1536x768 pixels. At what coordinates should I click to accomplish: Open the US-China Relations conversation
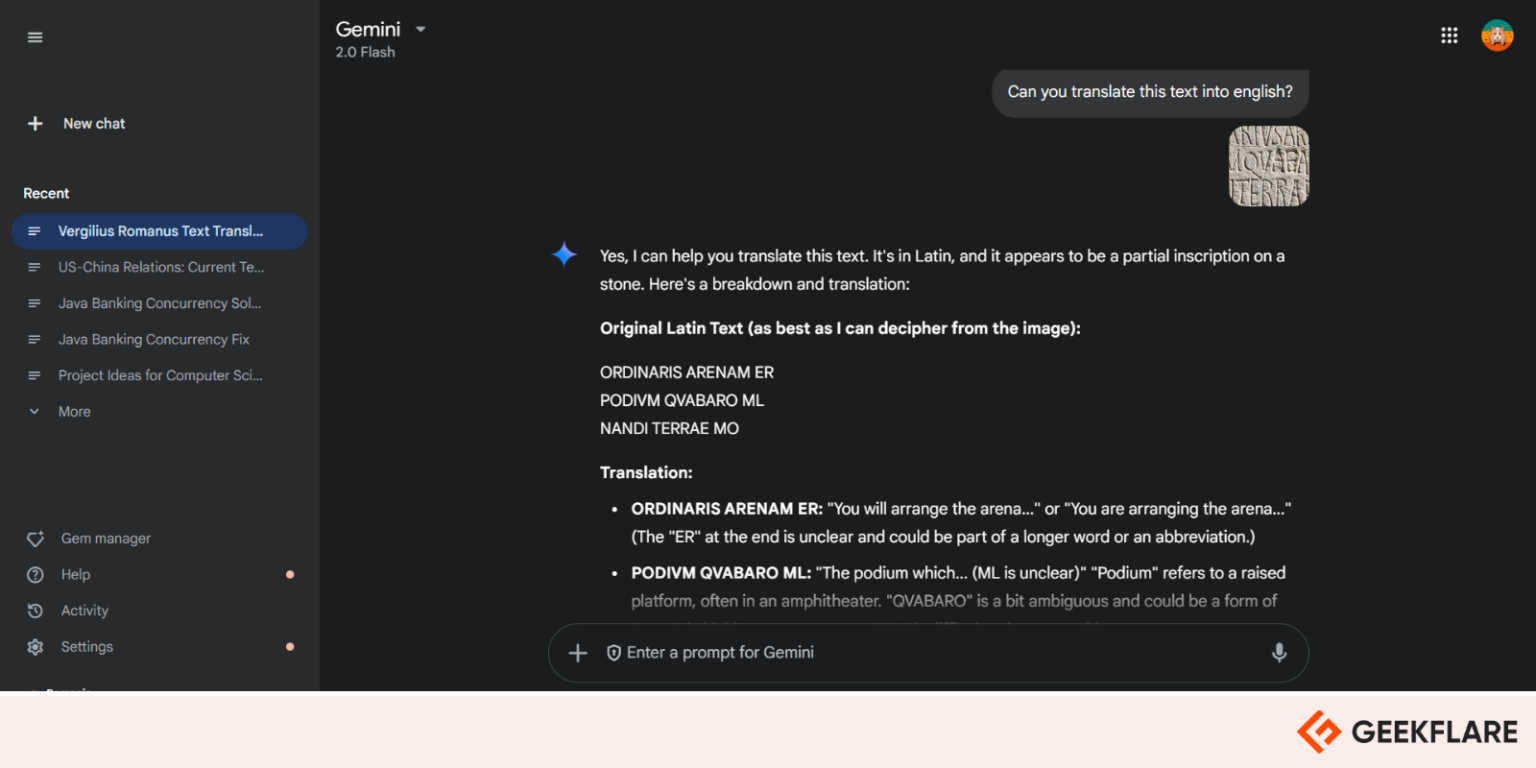pos(161,267)
